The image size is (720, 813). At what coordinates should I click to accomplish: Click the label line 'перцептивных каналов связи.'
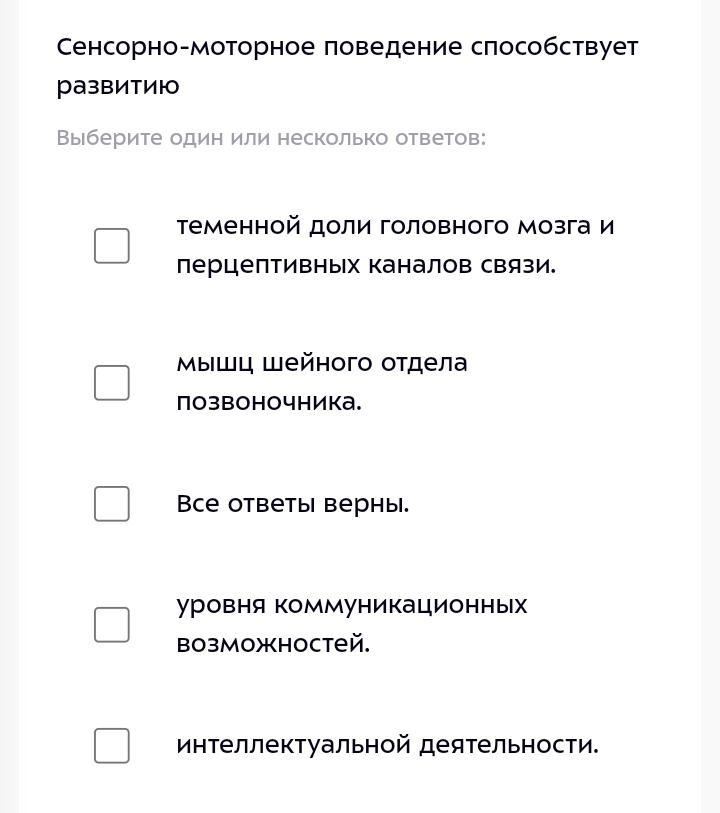pos(365,265)
